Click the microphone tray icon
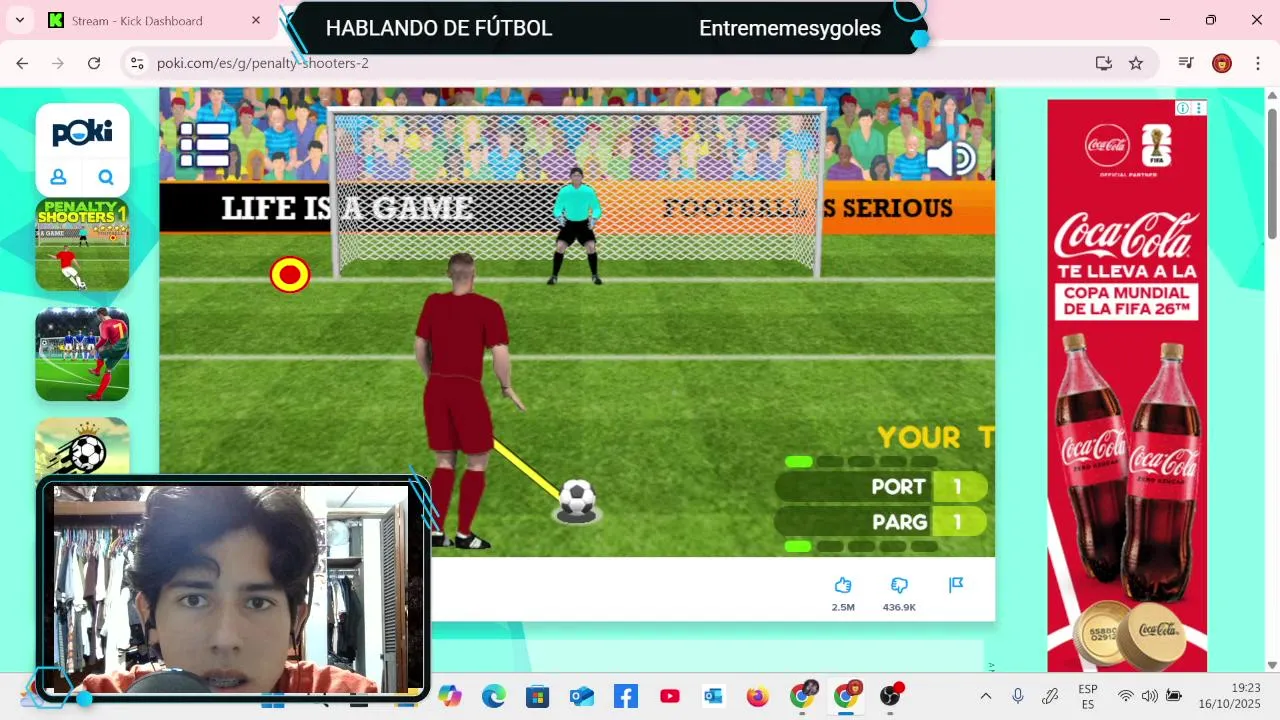Viewport: 1280px width, 720px height. (1018, 696)
